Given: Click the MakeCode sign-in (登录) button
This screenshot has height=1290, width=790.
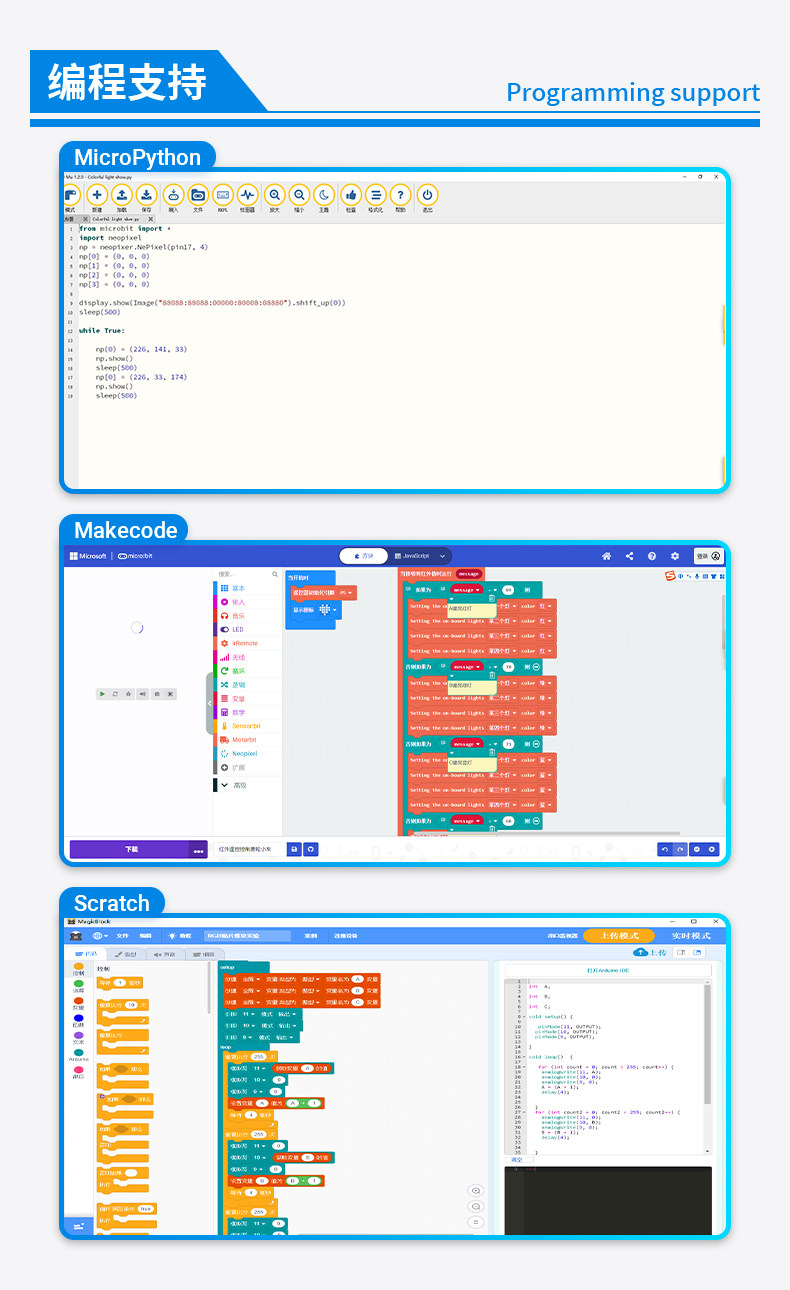Looking at the screenshot, I should pyautogui.click(x=708, y=556).
